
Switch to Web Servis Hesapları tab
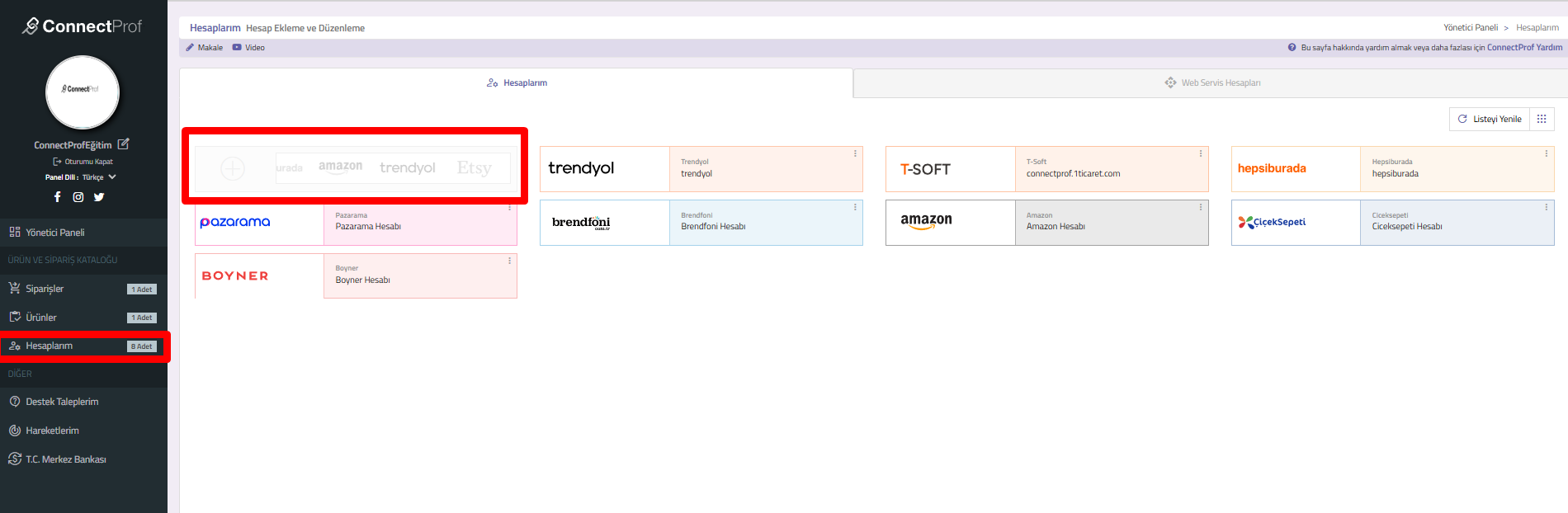click(1211, 83)
